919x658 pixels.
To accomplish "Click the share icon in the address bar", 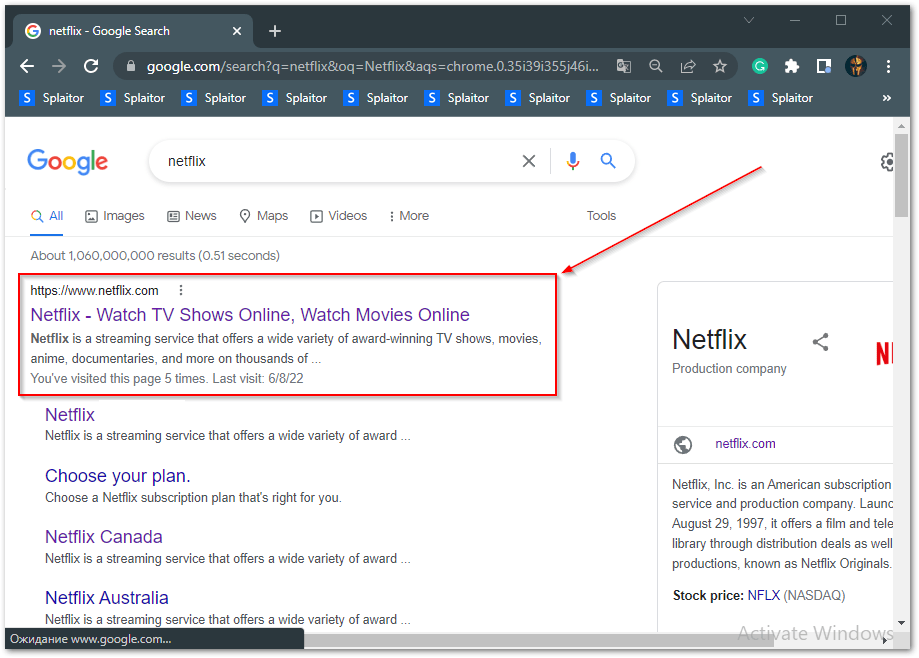I will [x=687, y=65].
